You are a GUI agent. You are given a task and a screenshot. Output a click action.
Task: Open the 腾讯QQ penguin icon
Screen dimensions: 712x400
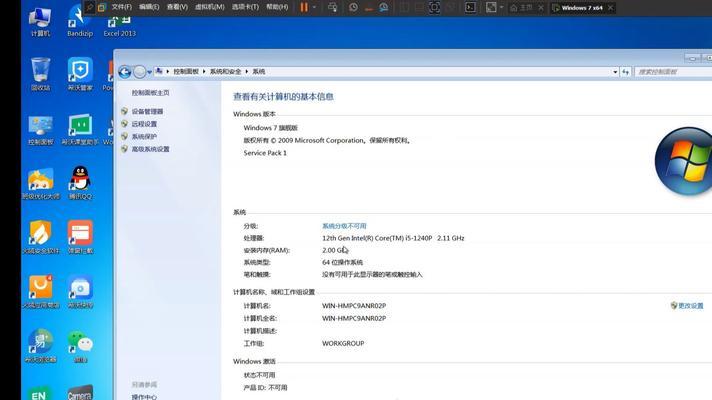80,183
